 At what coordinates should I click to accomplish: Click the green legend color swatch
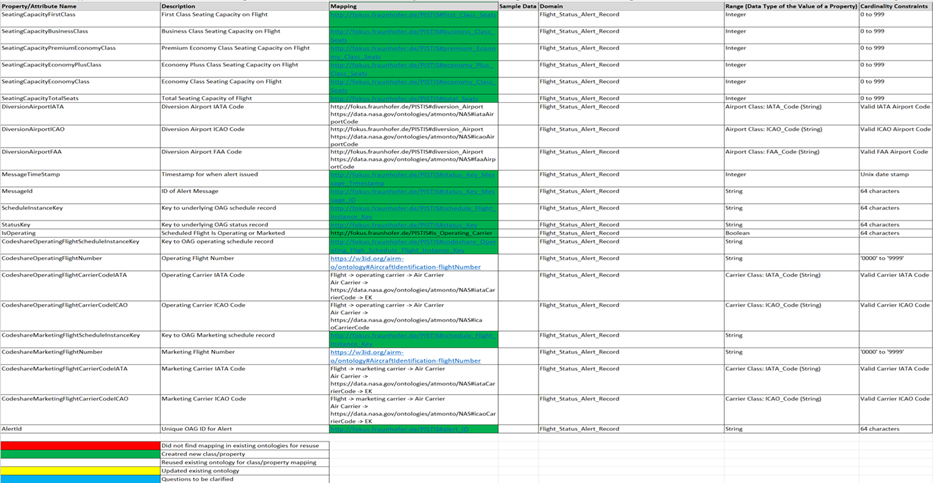[x=80, y=454]
